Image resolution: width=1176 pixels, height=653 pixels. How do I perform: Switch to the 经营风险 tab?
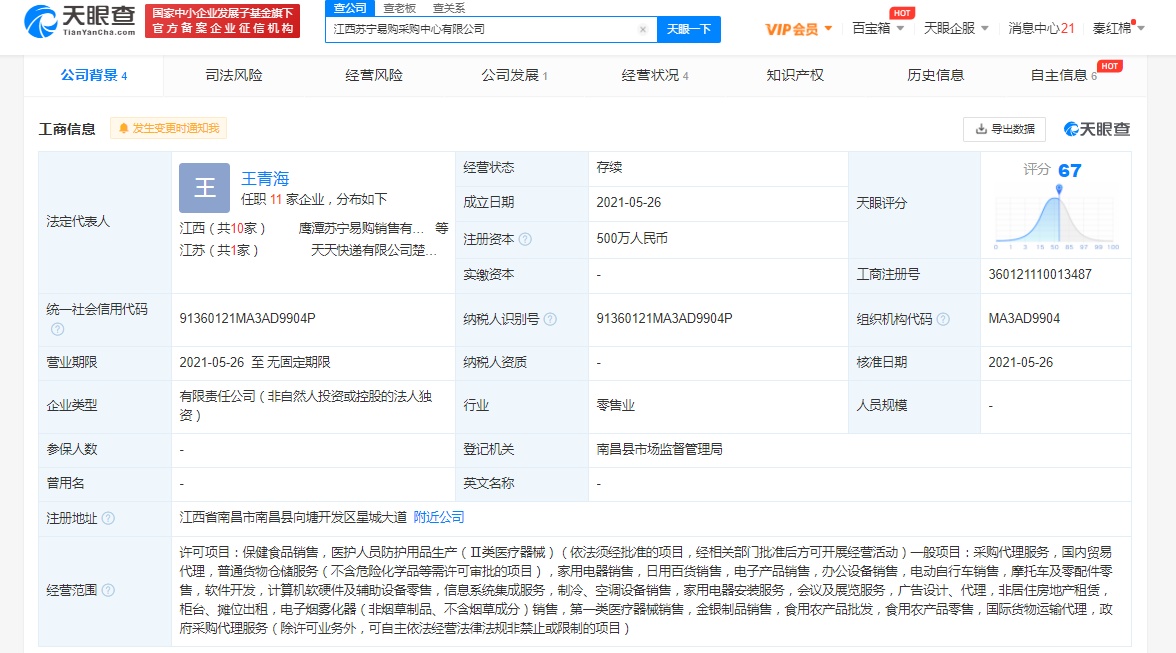point(374,76)
